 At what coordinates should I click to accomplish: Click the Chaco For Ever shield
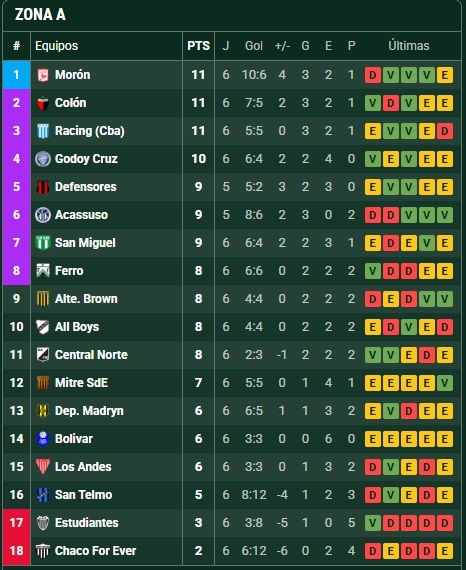click(43, 551)
